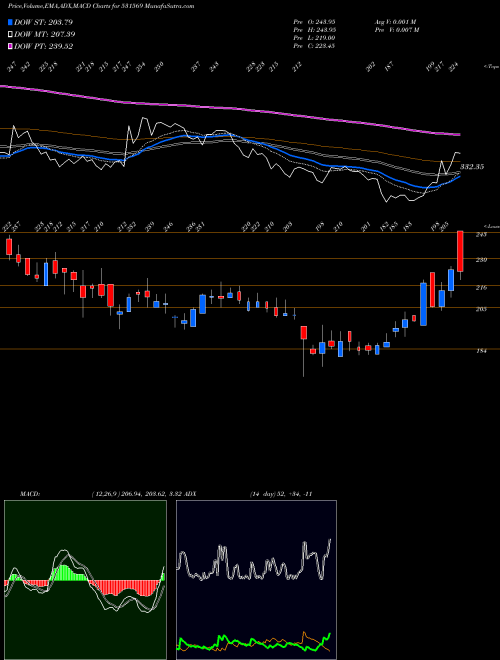This screenshot has height=660, width=500.
Task: Click the 332.35 label beside the EMA lines
Action: click(472, 167)
